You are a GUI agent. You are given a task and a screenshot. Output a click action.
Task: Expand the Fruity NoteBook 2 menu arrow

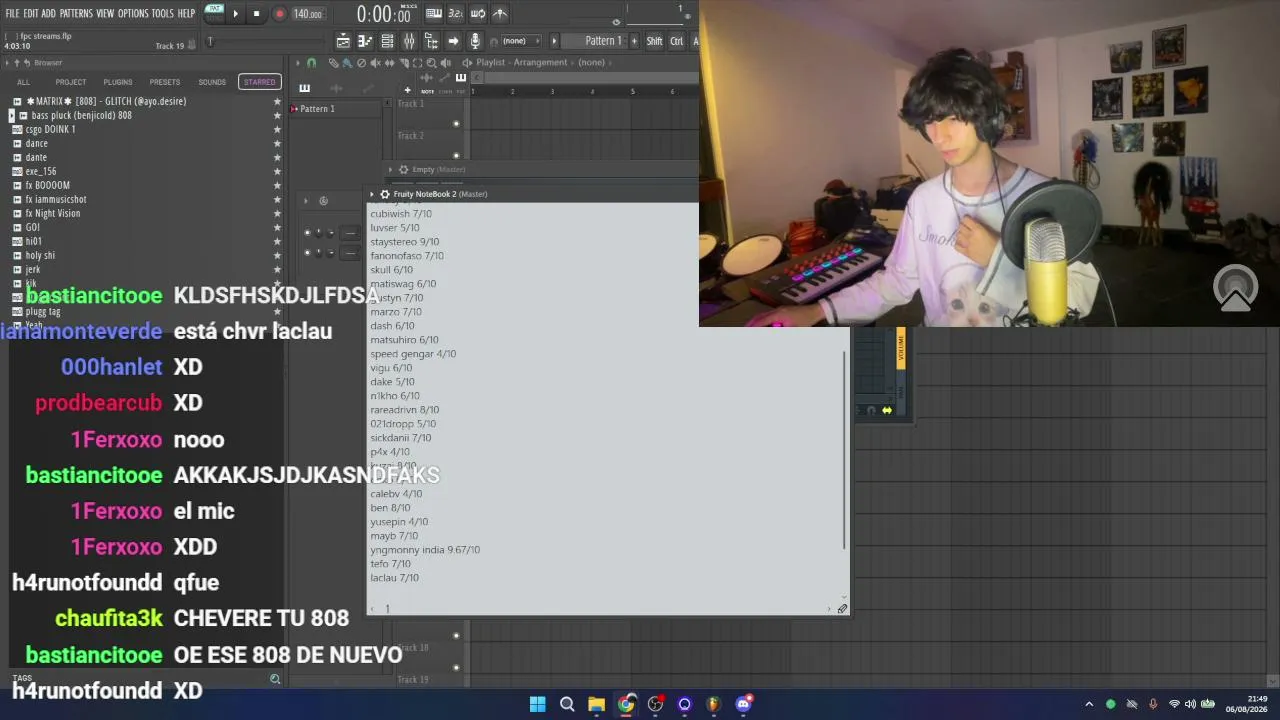pos(372,194)
